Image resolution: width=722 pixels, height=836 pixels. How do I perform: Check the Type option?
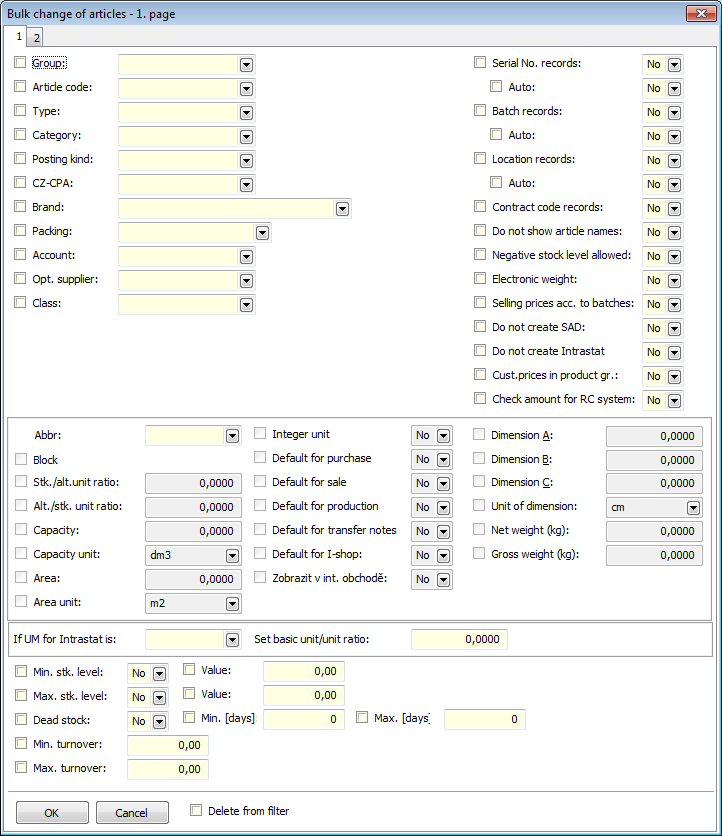20,110
